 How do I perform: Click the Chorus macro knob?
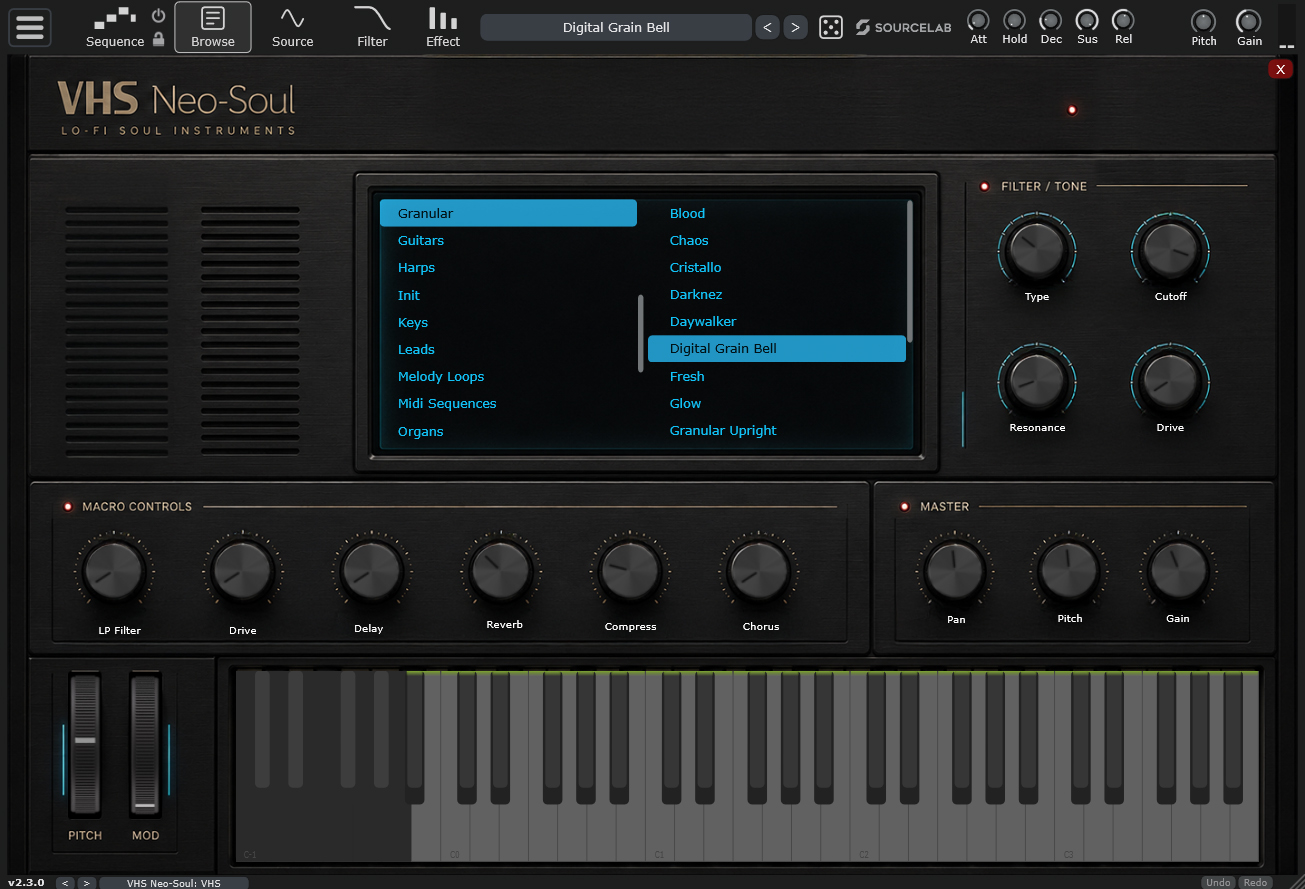[760, 570]
